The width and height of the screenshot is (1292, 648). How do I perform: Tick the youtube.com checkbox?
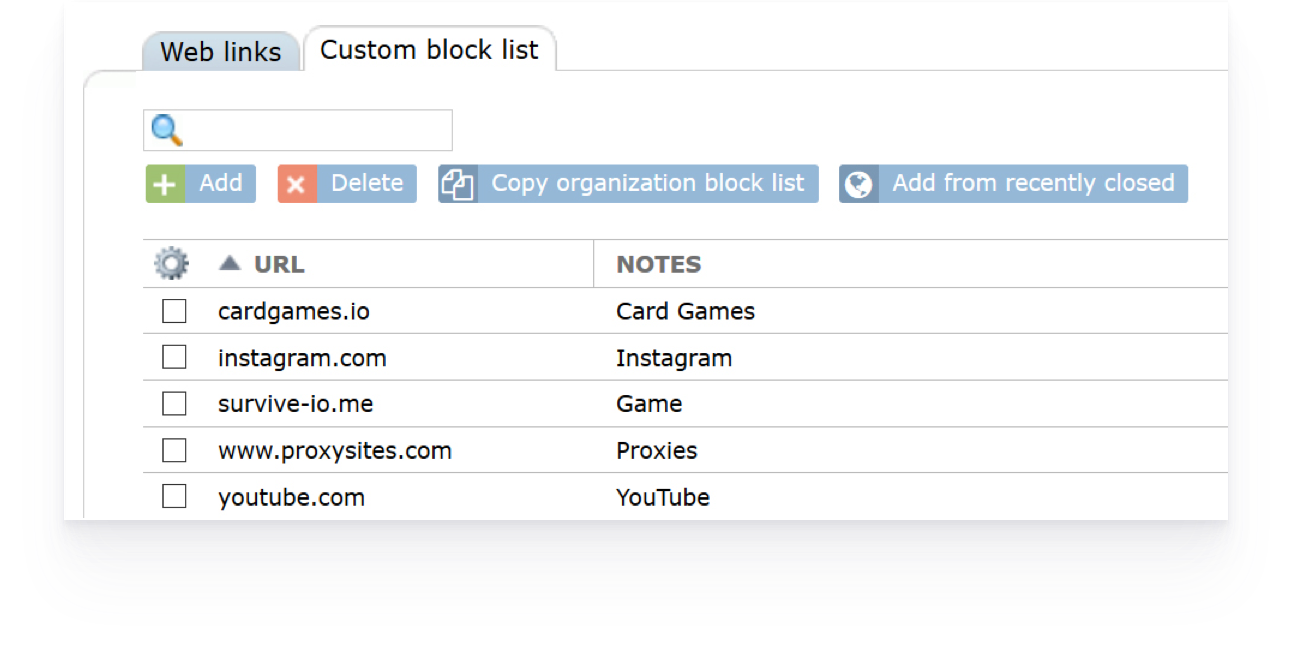point(174,497)
